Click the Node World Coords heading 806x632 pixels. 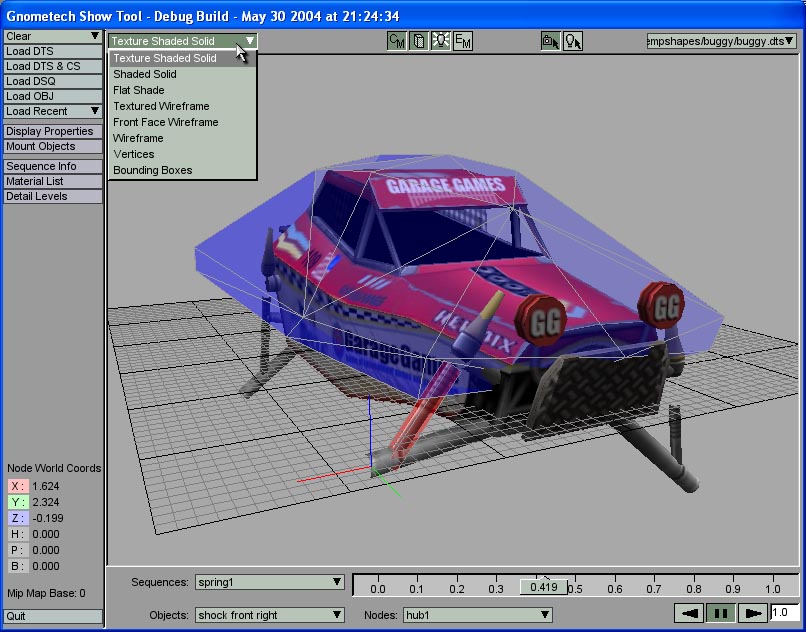point(54,468)
